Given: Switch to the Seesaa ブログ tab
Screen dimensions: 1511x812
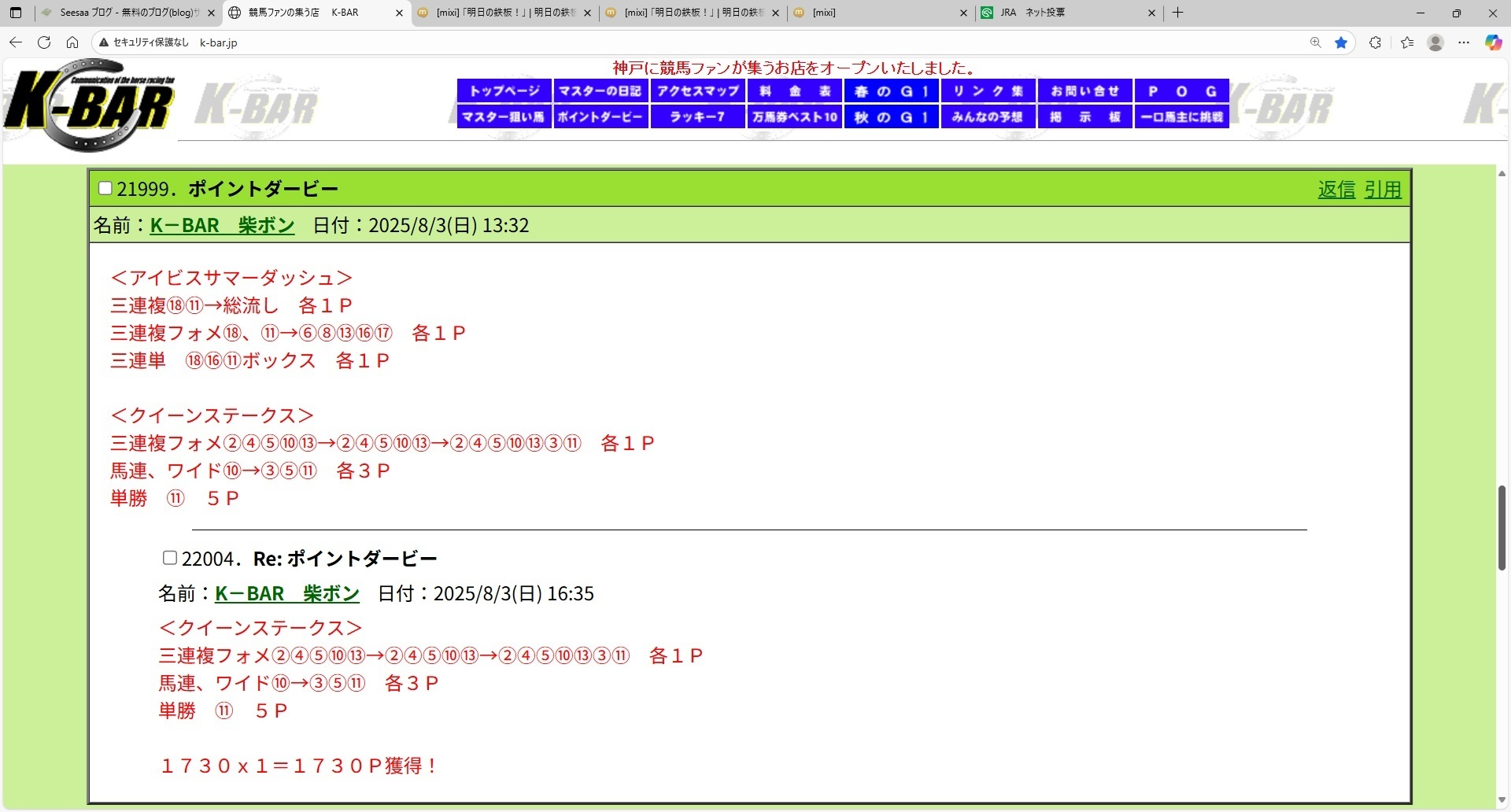Looking at the screenshot, I should click(x=126, y=13).
